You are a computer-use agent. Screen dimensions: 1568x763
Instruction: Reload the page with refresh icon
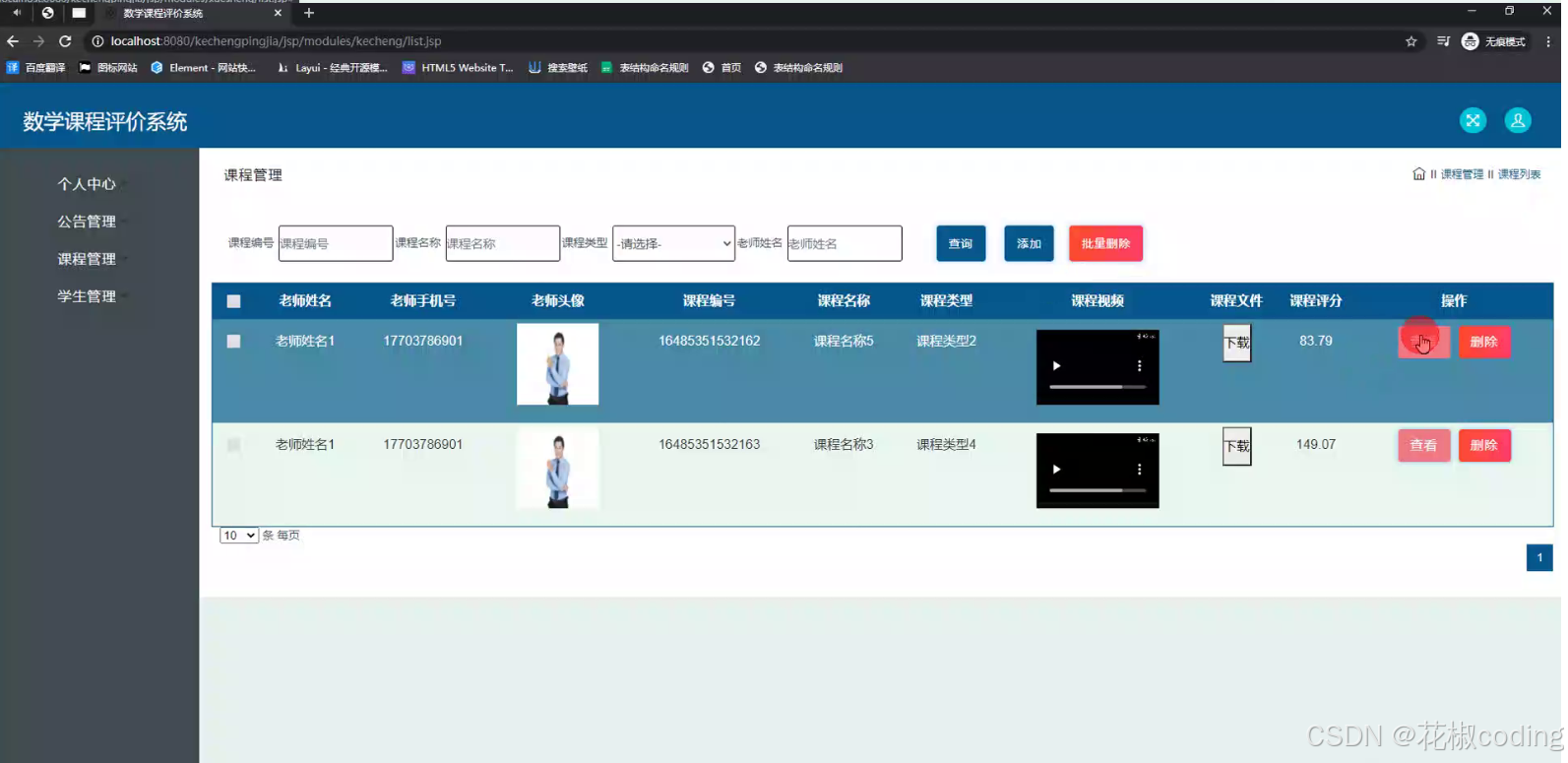point(65,41)
